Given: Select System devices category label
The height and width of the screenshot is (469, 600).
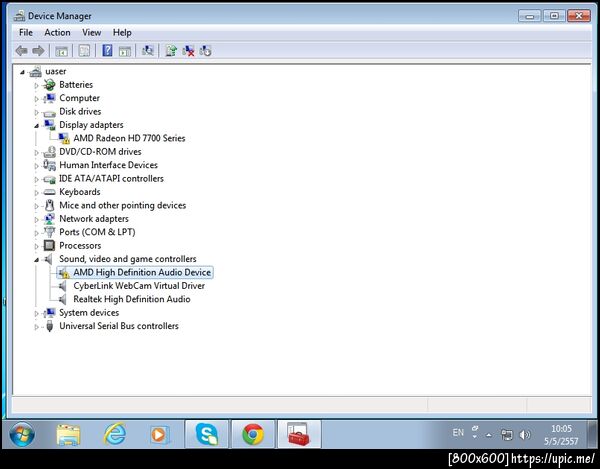Looking at the screenshot, I should (89, 313).
